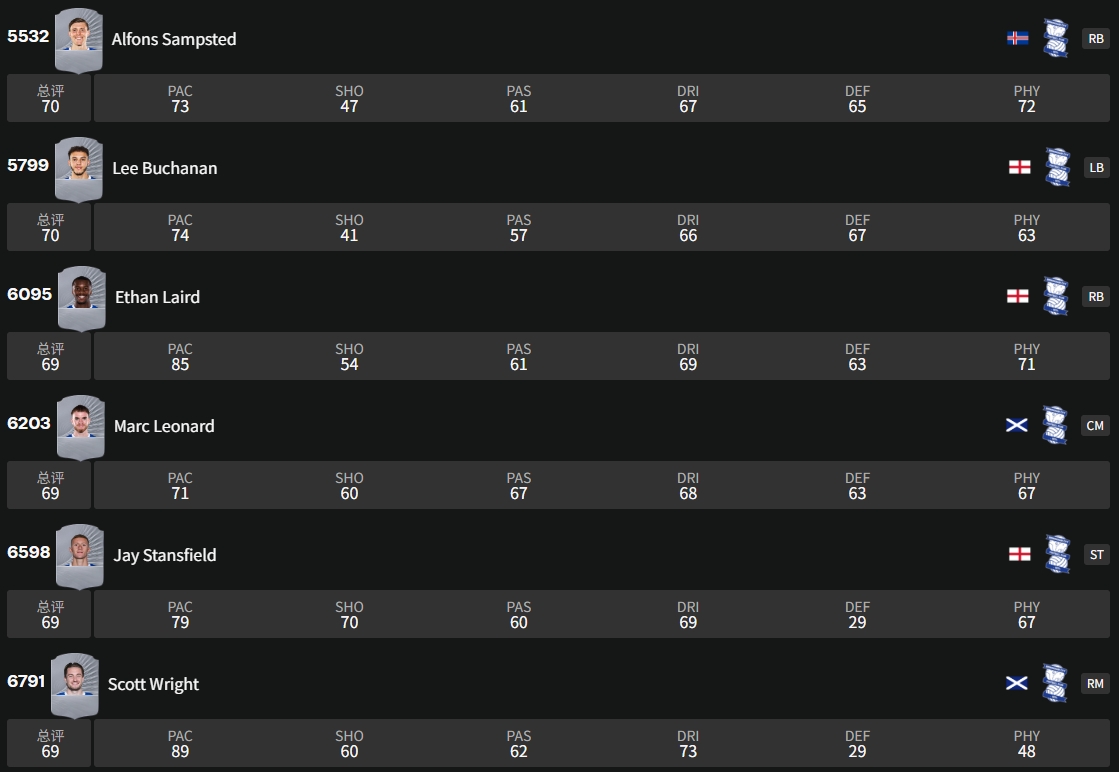
Task: Open Jay Stansfield's player card thumbnail
Action: pos(79,555)
